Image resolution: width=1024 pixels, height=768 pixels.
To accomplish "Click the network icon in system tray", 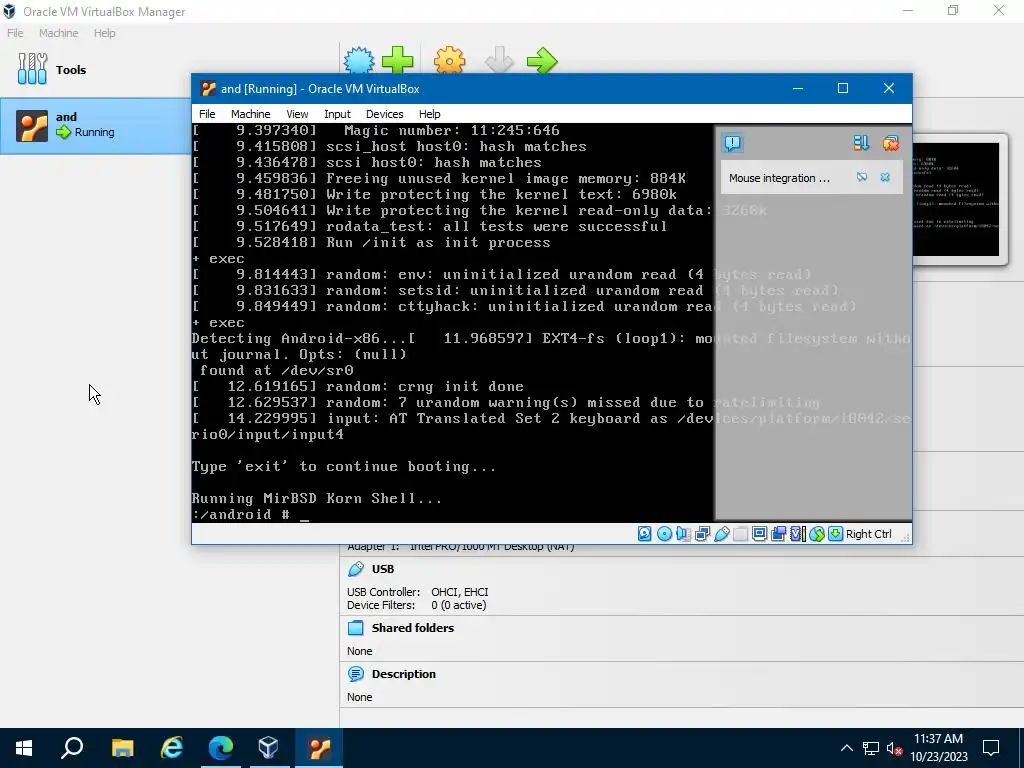I will pyautogui.click(x=871, y=748).
